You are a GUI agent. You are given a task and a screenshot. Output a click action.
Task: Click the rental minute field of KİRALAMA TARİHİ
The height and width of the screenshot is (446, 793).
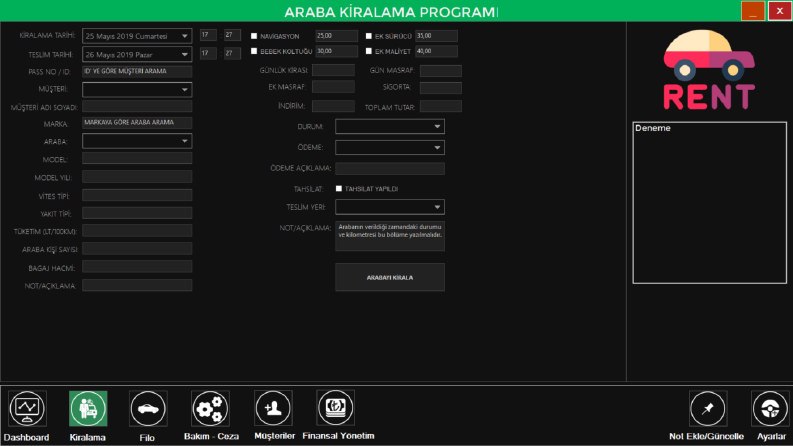click(x=232, y=35)
